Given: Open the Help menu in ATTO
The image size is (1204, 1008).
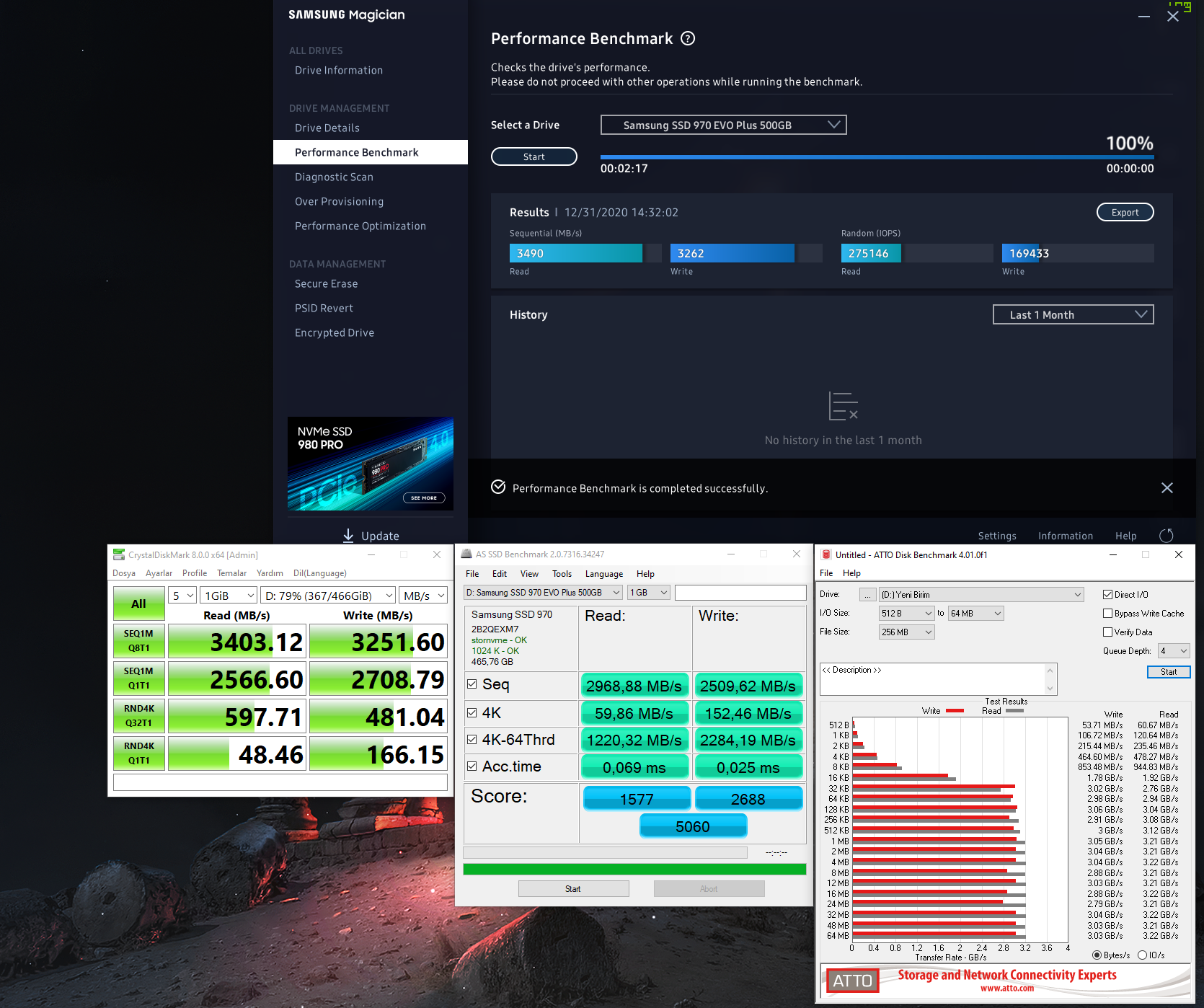Looking at the screenshot, I should 852,573.
